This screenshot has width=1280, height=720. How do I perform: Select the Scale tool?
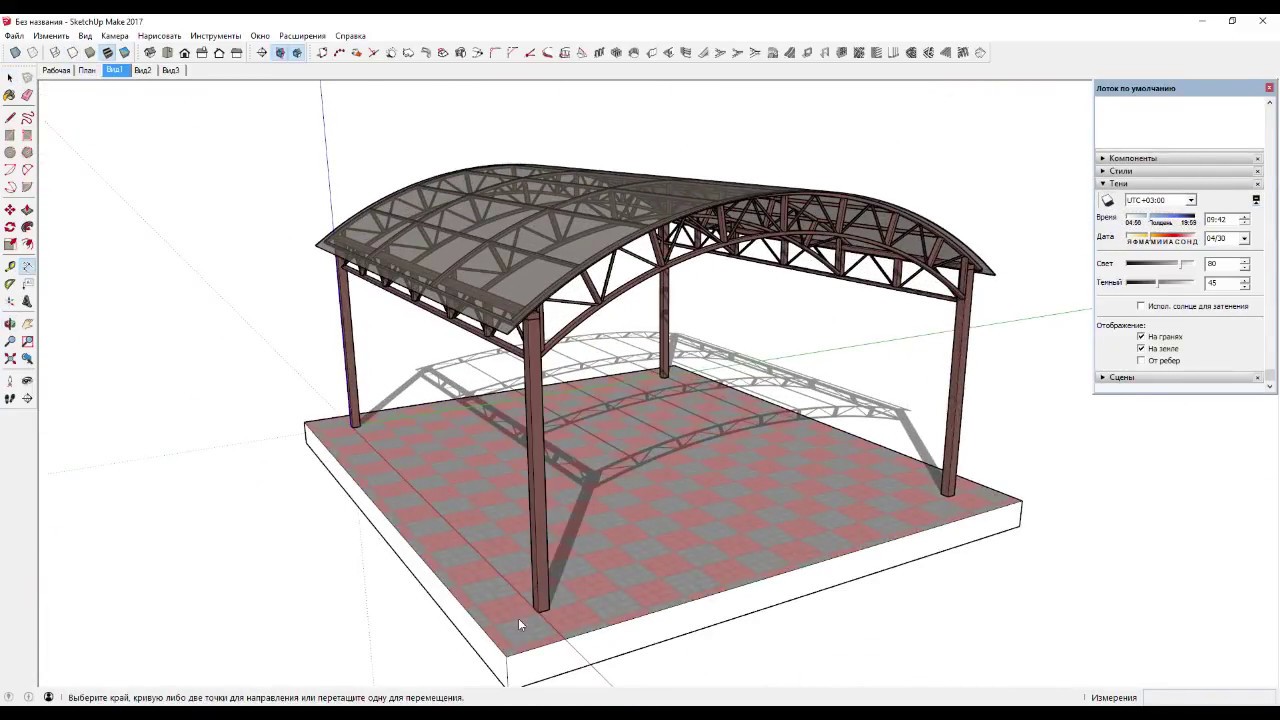point(10,244)
